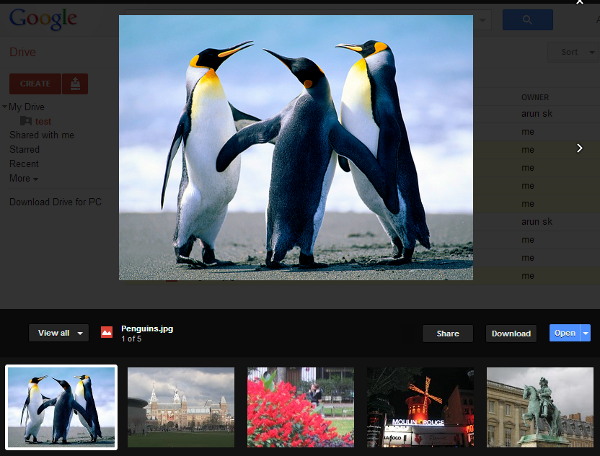Close the image preview overlay
This screenshot has height=456, width=600.
tap(580, 2)
